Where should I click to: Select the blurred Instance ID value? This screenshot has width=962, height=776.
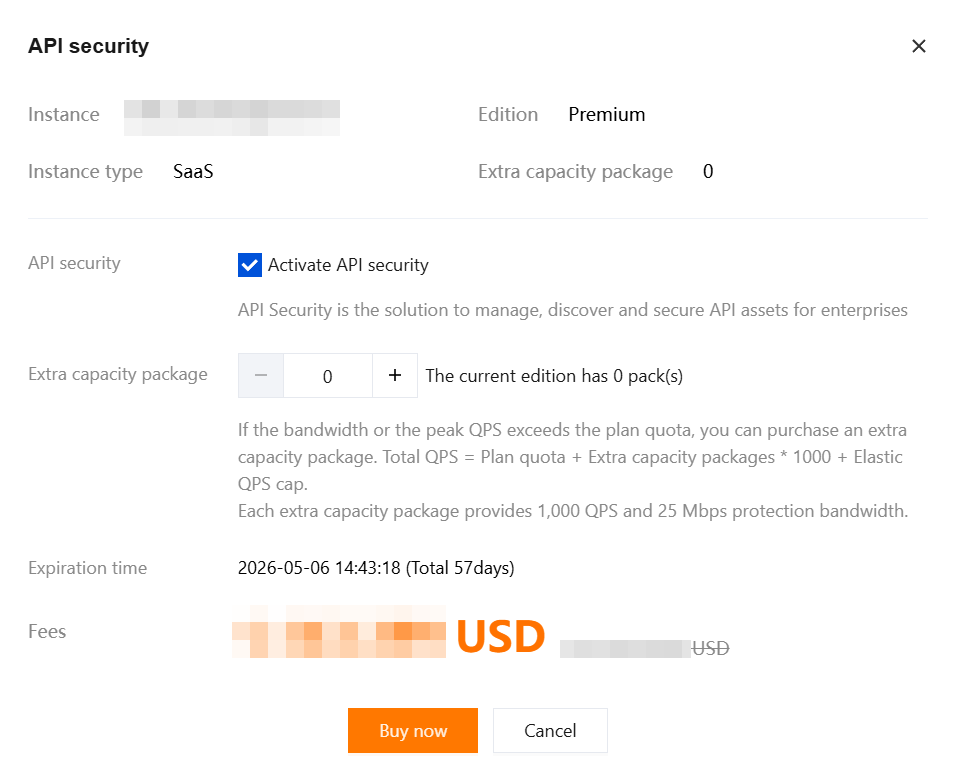(x=232, y=116)
